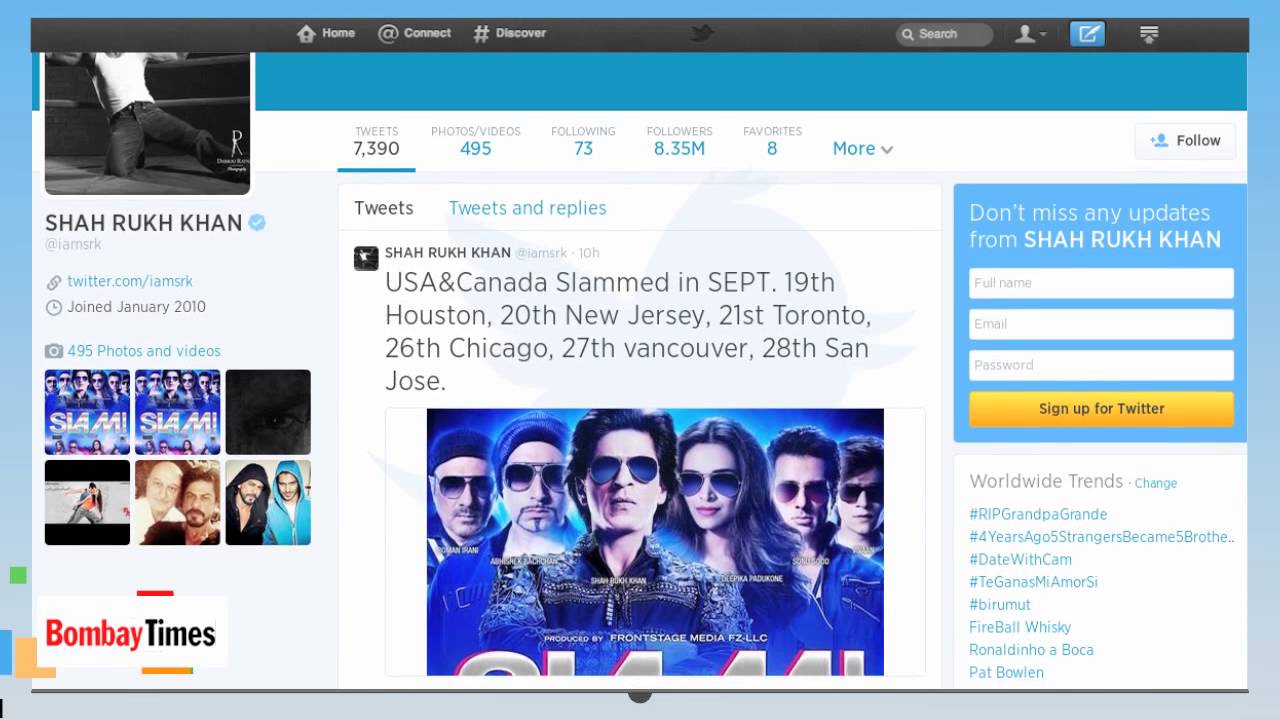The width and height of the screenshot is (1280, 720).
Task: Select the Tweets tab
Action: point(384,208)
